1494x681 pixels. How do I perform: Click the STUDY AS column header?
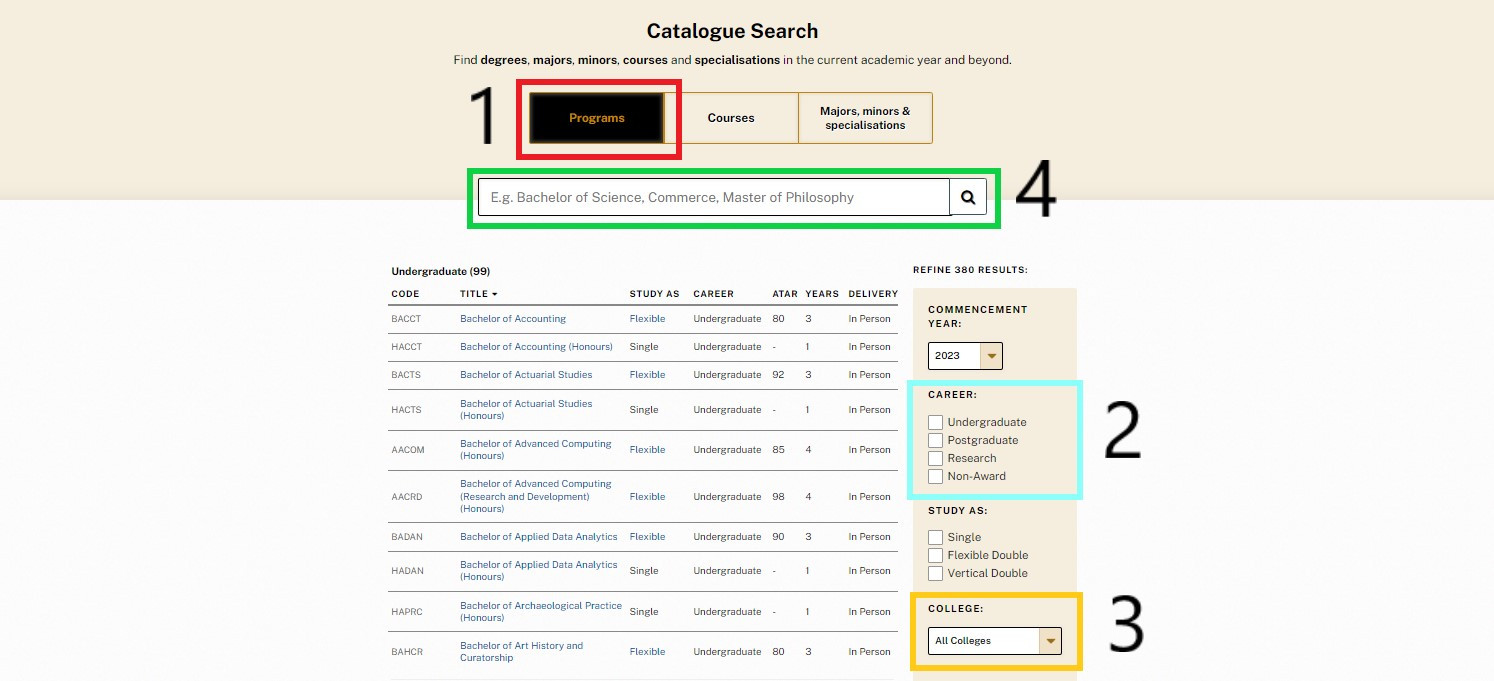654,294
